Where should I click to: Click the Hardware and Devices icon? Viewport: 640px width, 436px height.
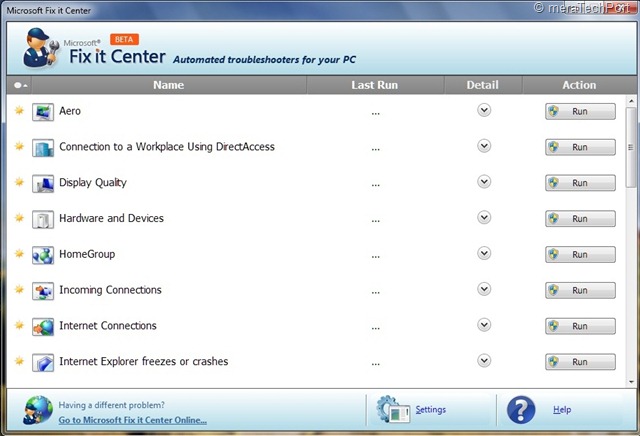tap(43, 219)
